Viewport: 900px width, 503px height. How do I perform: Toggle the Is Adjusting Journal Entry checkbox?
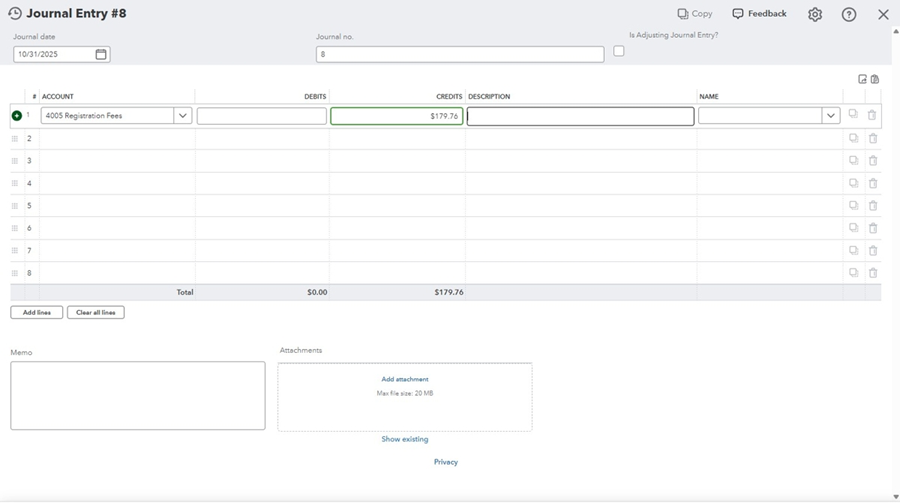tap(619, 51)
